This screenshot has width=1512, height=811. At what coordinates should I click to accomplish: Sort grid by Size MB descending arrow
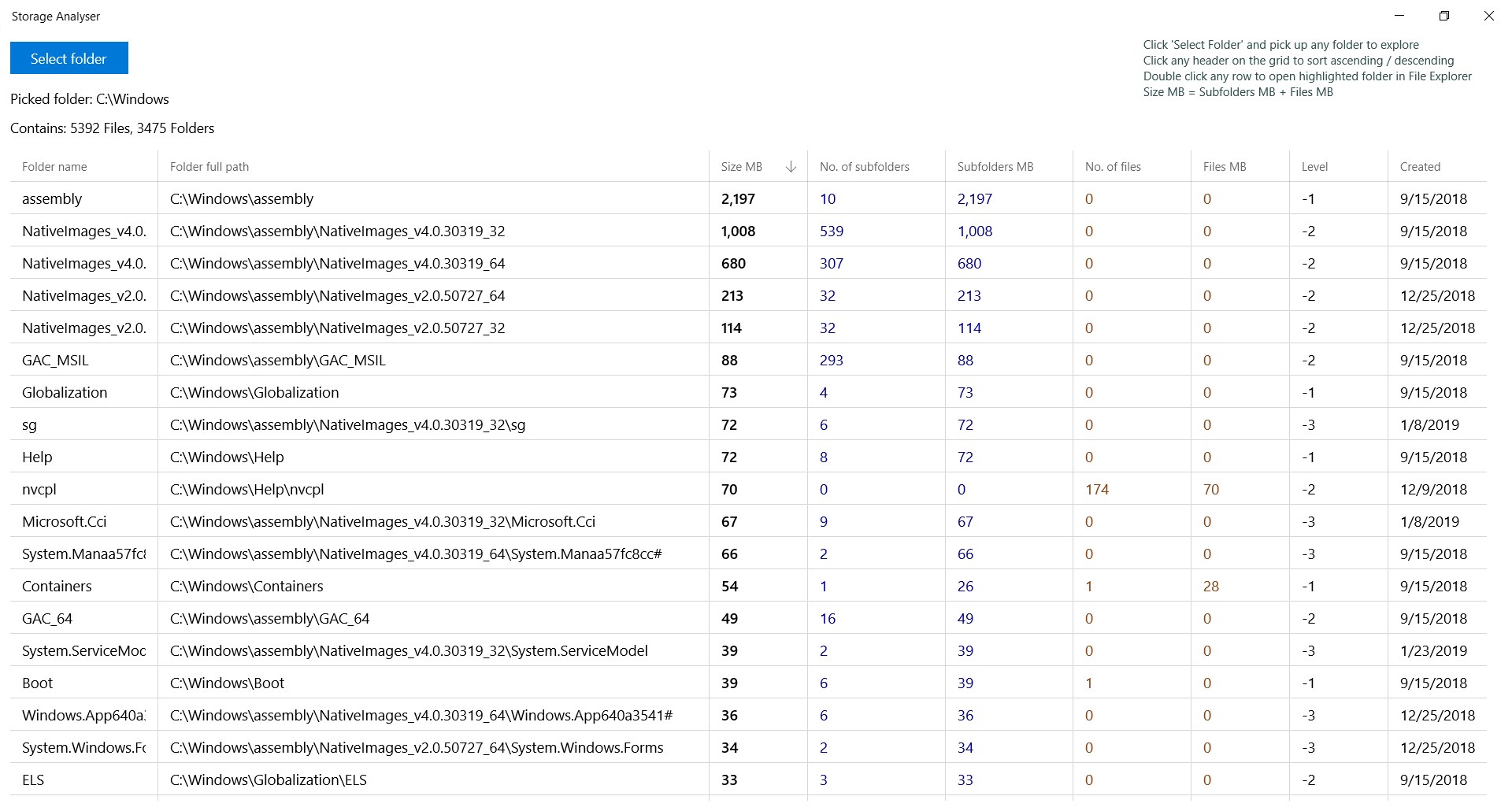pyautogui.click(x=791, y=167)
